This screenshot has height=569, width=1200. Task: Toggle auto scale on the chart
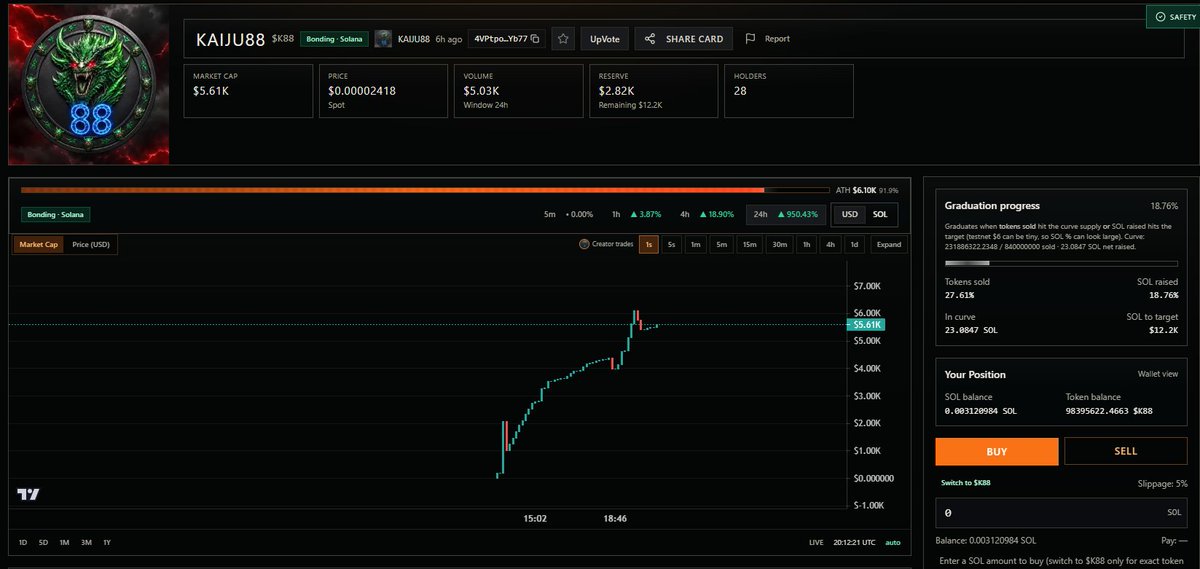click(893, 542)
